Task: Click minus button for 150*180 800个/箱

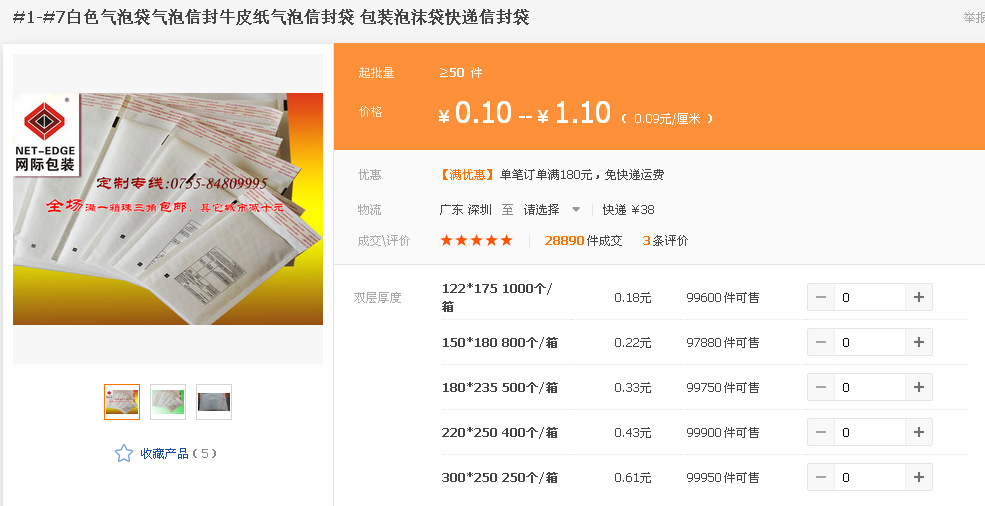Action: coord(821,343)
